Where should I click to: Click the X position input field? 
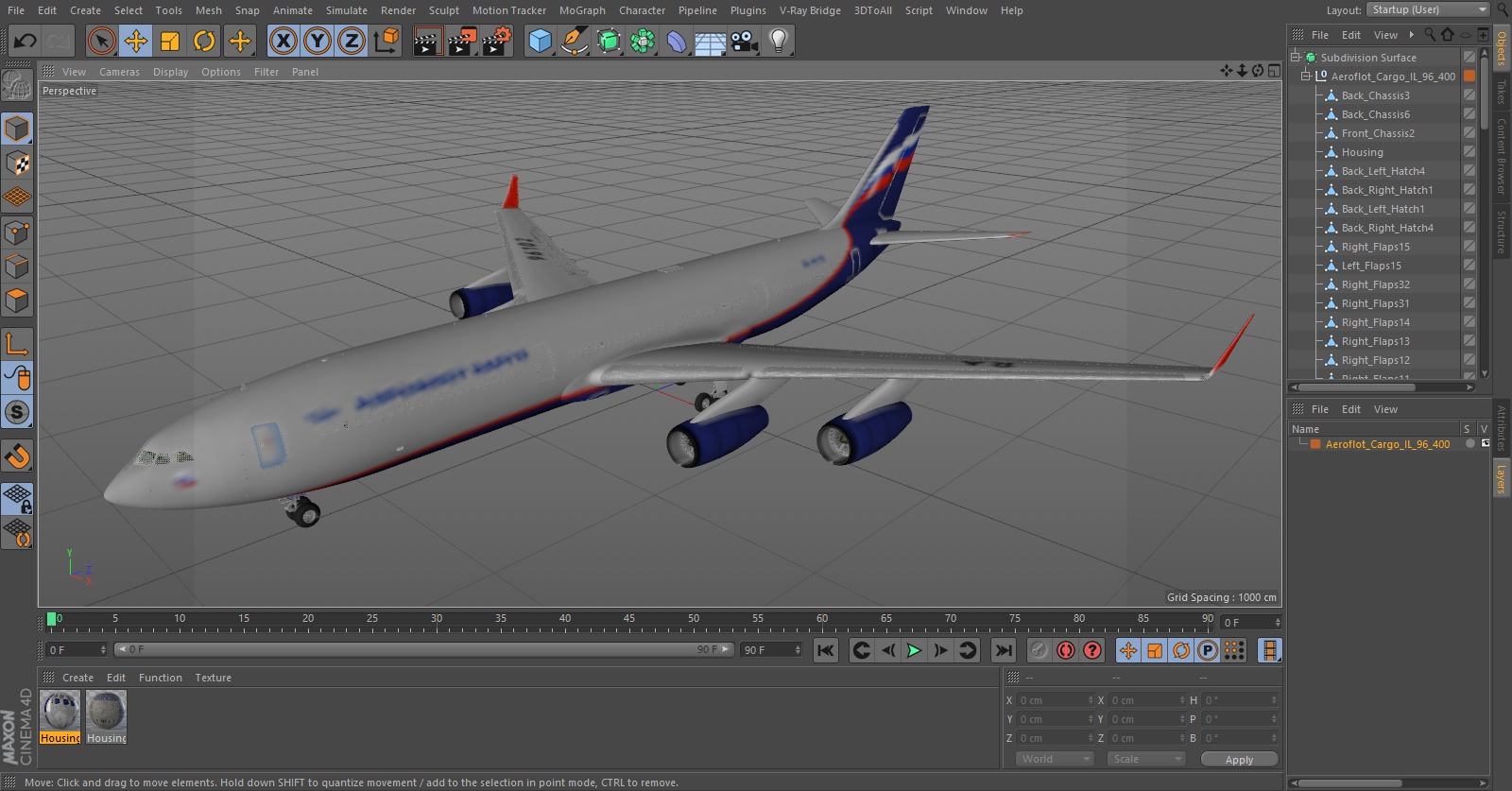(1055, 700)
